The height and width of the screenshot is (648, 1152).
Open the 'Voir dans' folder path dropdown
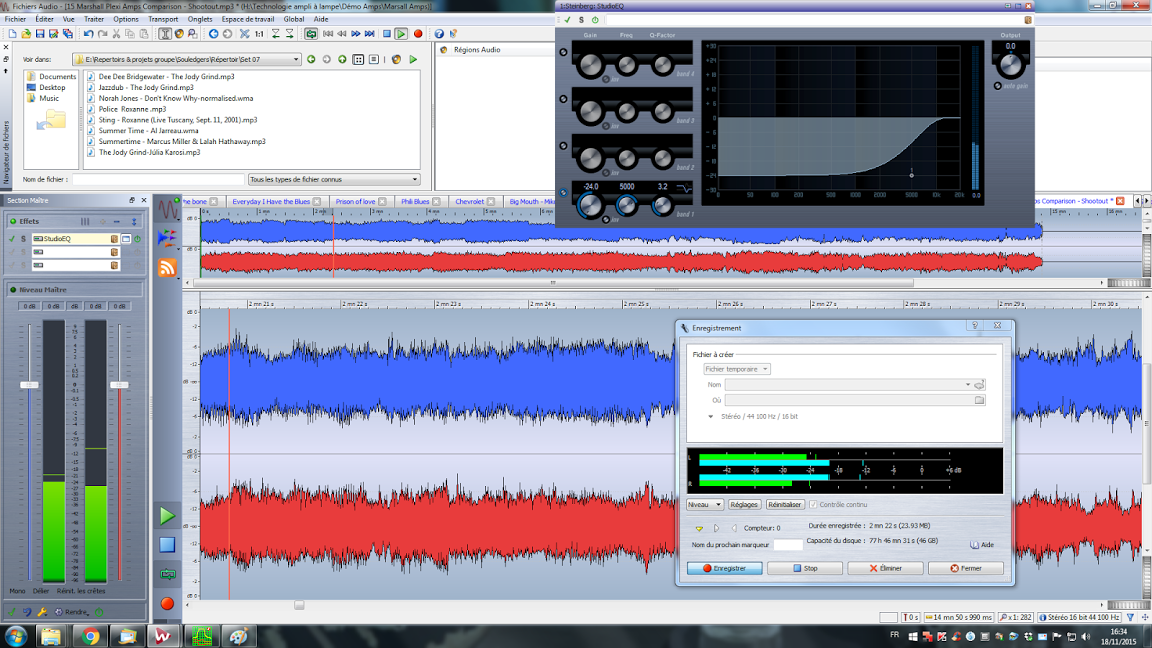click(296, 60)
